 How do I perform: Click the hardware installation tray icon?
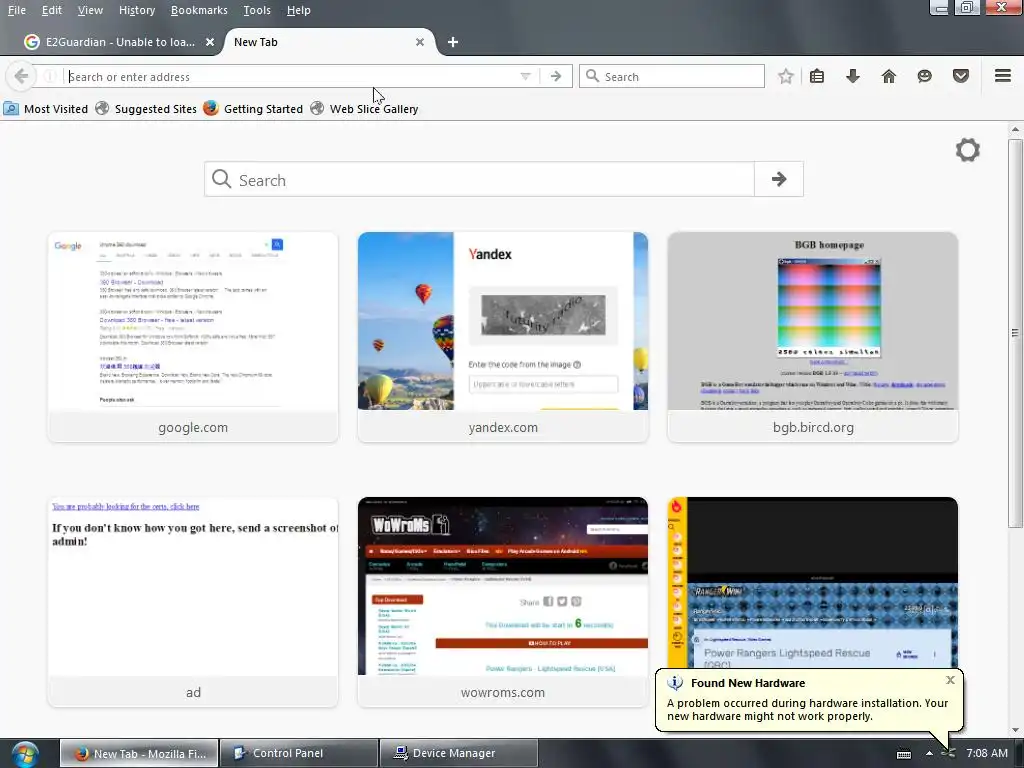pyautogui.click(x=948, y=754)
